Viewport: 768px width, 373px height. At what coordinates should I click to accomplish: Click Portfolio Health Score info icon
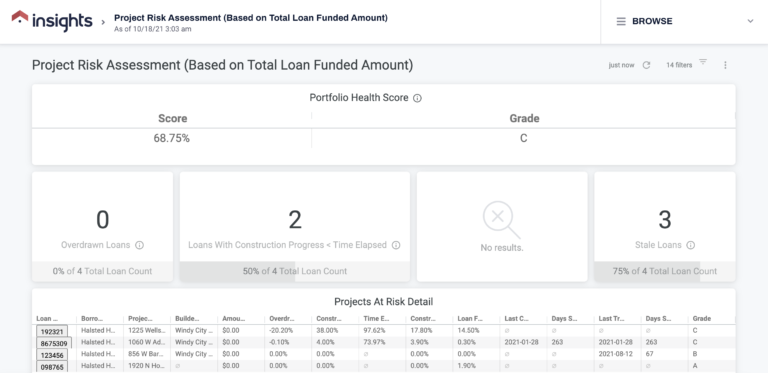(417, 98)
